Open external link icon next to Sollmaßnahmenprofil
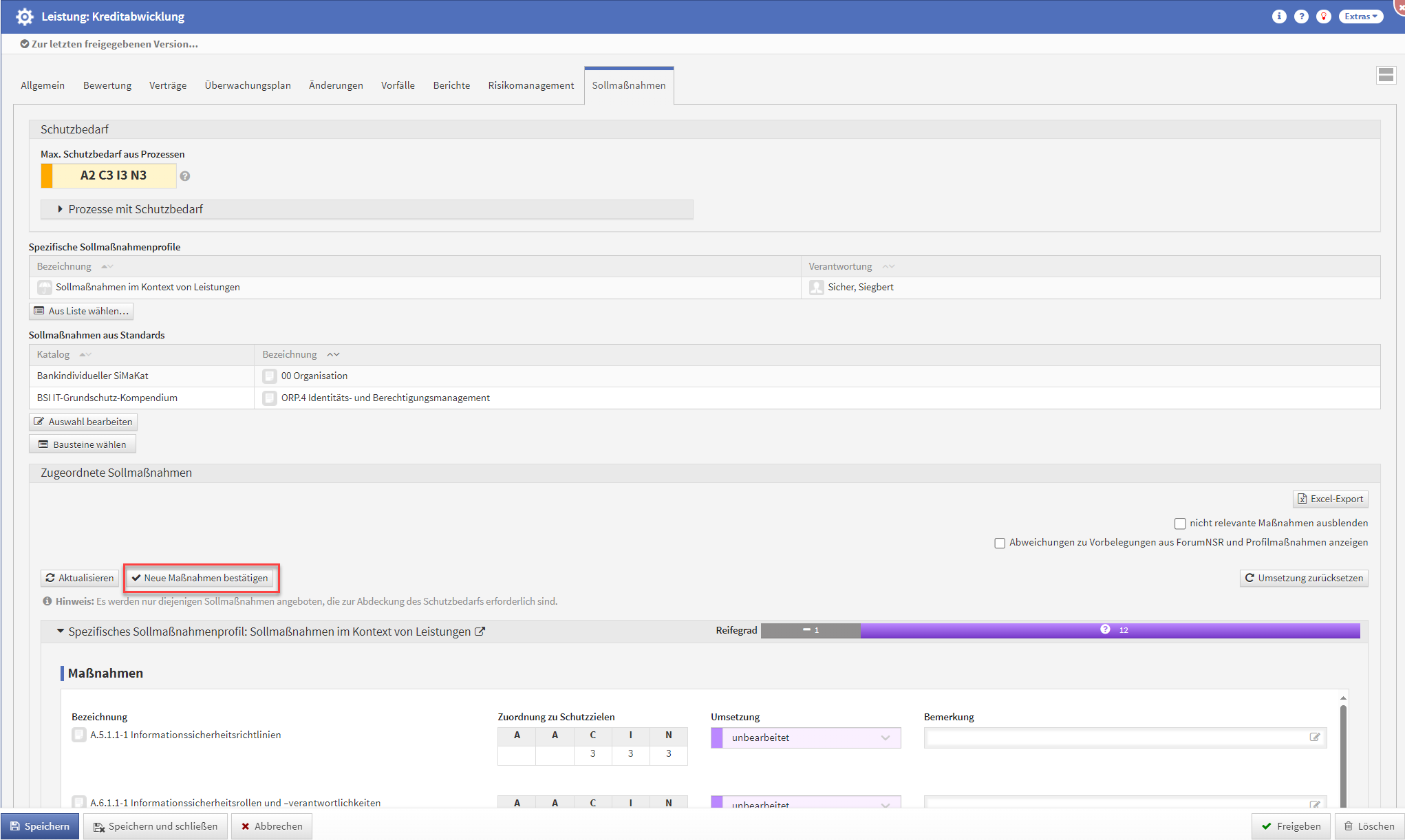 click(480, 632)
